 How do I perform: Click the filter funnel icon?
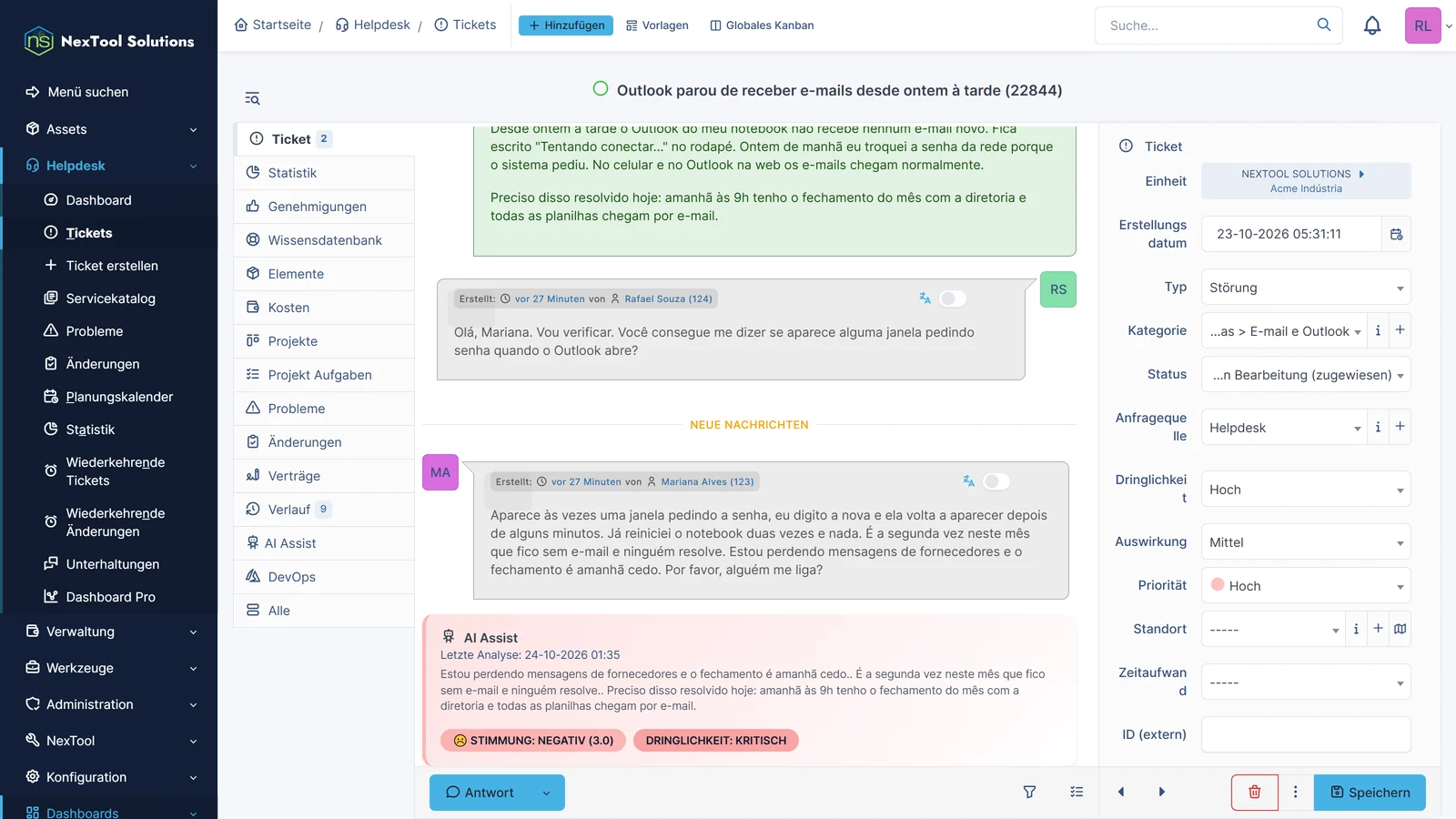[1029, 792]
